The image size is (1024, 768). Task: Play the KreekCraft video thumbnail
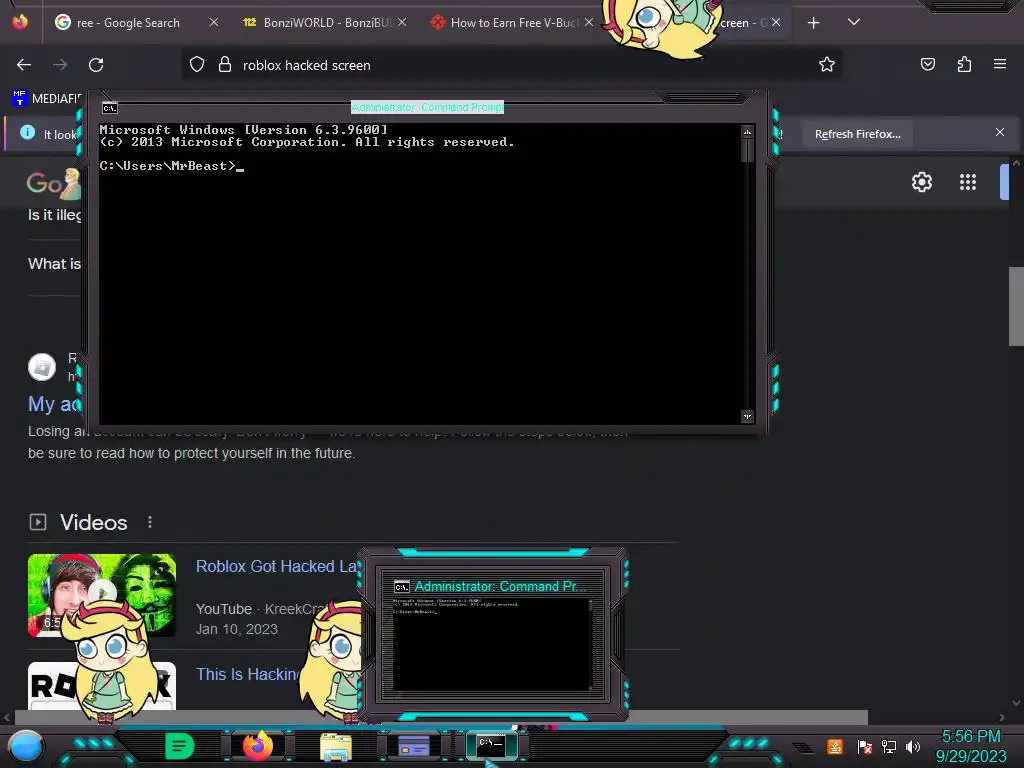click(x=102, y=595)
